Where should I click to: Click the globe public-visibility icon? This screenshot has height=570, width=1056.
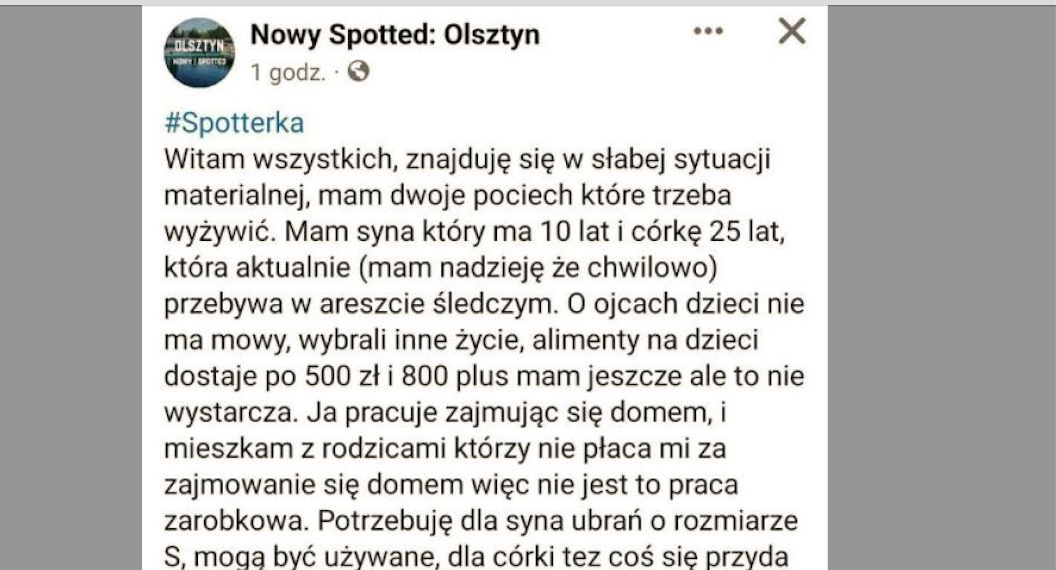pos(360,72)
